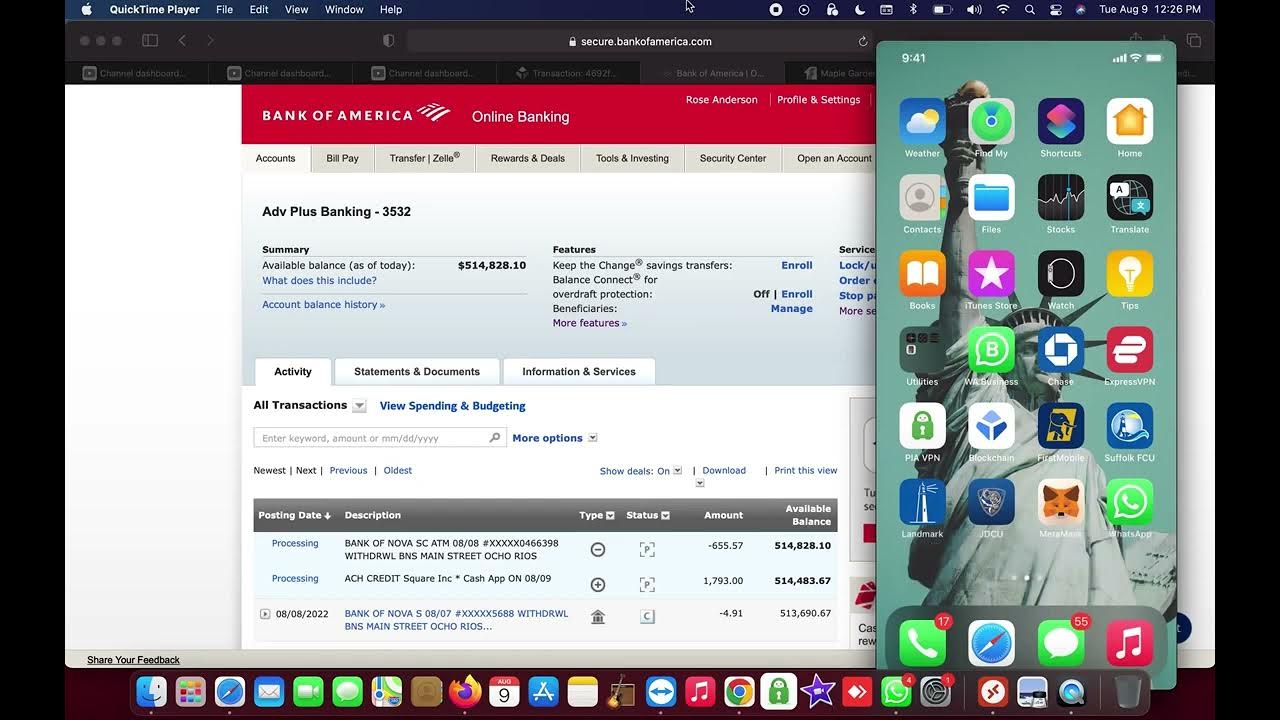The image size is (1280, 720).
Task: Open the Watch app on phone
Action: 1060,274
